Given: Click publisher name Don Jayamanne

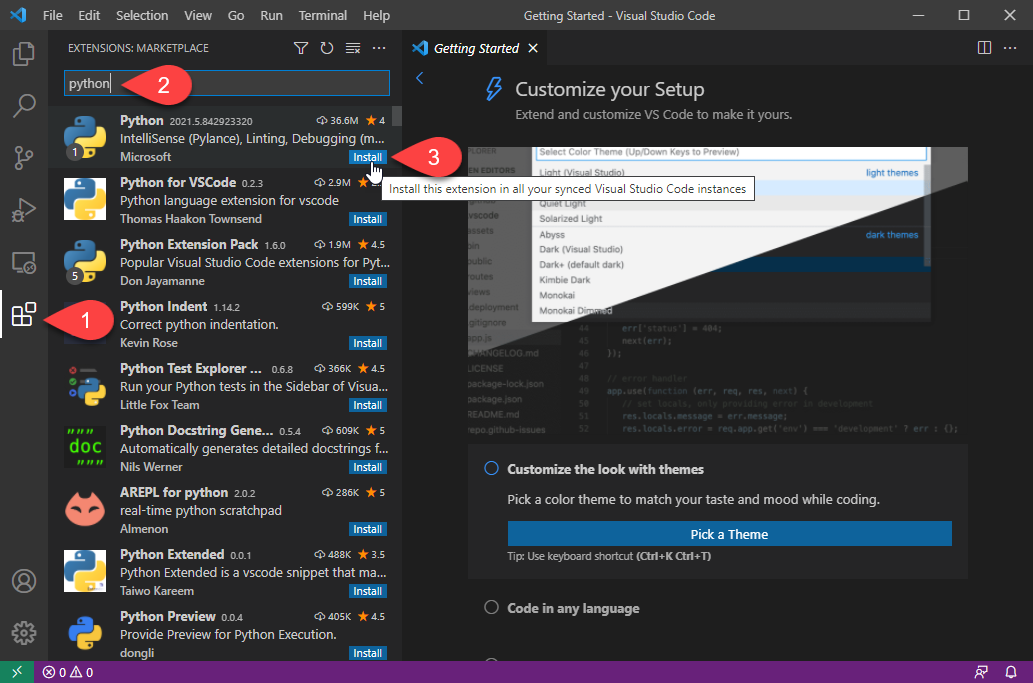Looking at the screenshot, I should click(162, 281).
